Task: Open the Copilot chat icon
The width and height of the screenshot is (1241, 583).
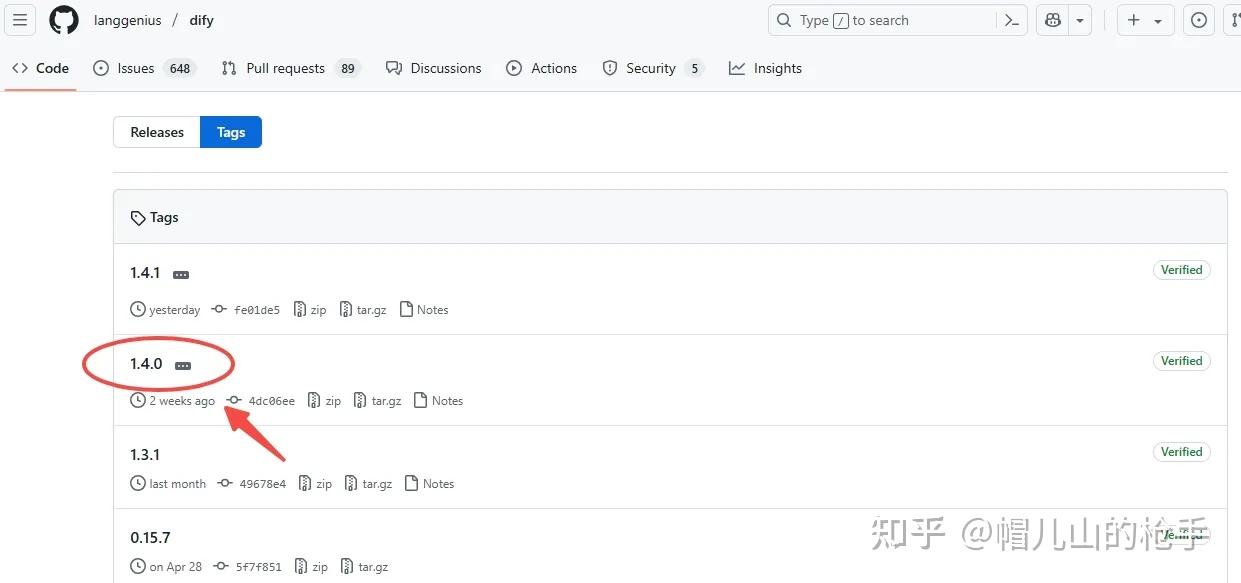Action: (x=1052, y=20)
